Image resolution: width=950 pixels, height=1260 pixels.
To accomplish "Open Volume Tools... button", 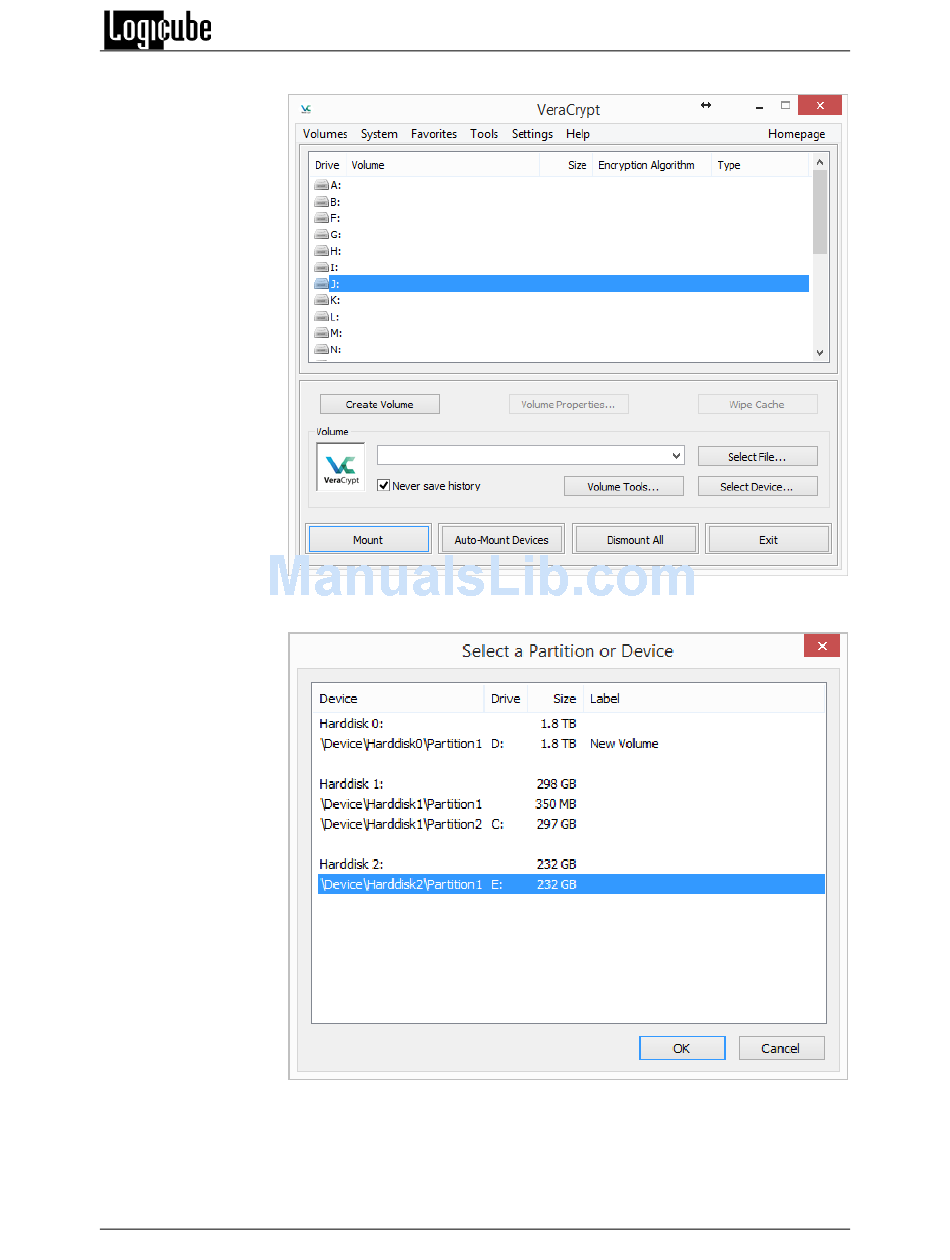I will click(624, 486).
